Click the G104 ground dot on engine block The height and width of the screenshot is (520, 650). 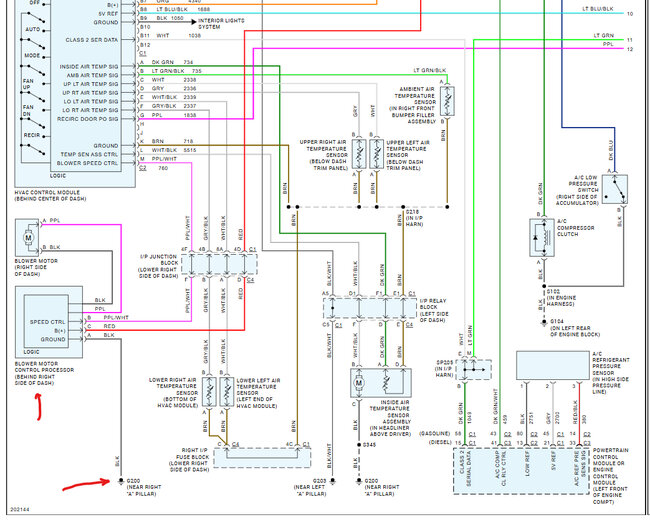pyautogui.click(x=544, y=322)
